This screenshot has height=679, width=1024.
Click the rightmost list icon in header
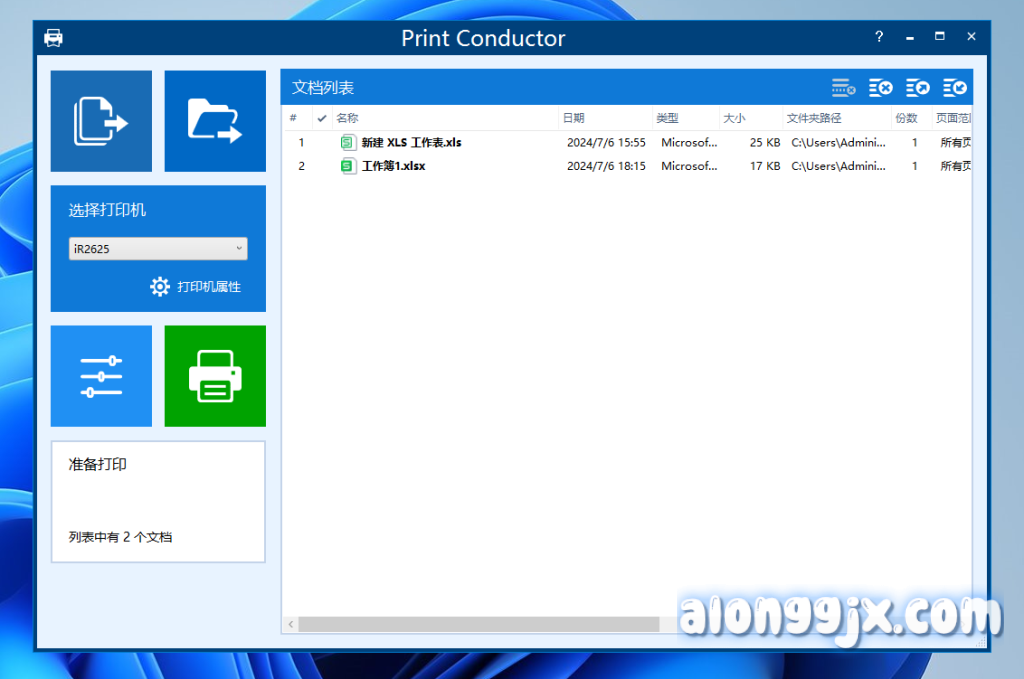click(x=954, y=88)
